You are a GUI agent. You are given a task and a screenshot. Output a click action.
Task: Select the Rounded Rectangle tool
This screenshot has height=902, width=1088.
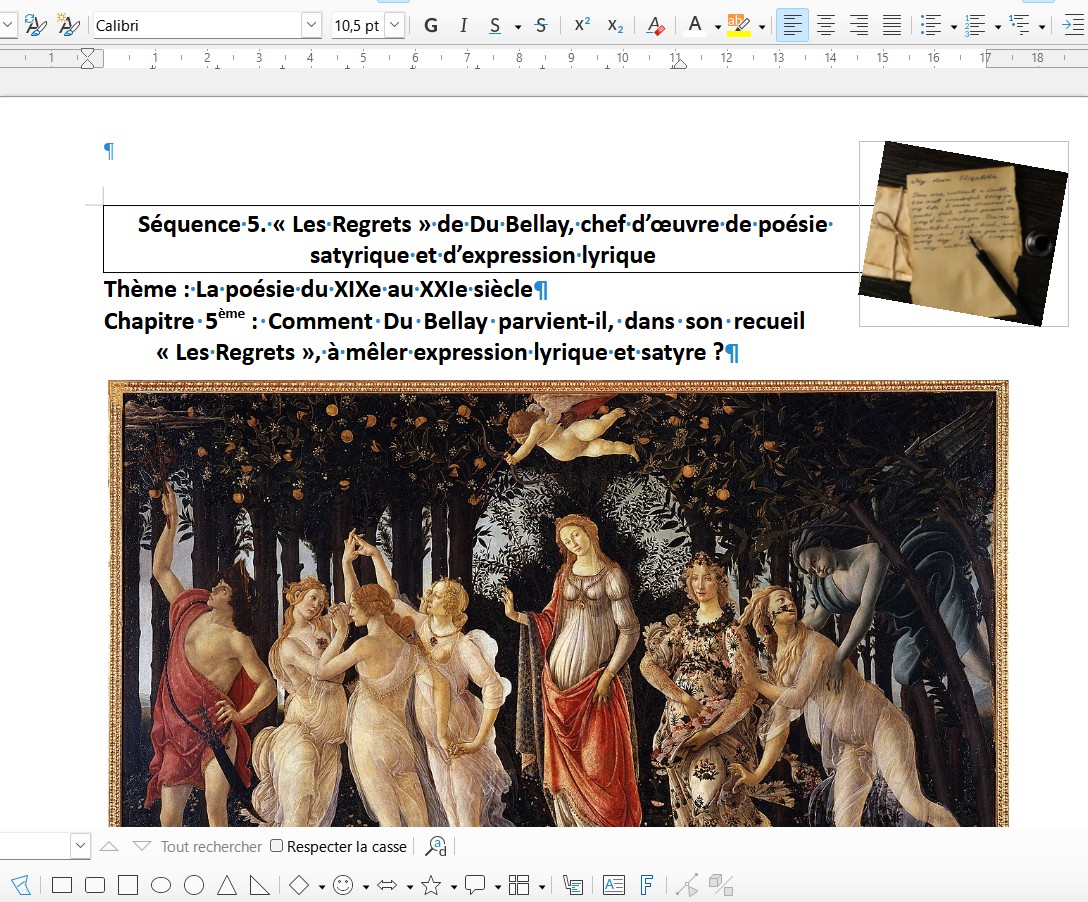[x=95, y=885]
